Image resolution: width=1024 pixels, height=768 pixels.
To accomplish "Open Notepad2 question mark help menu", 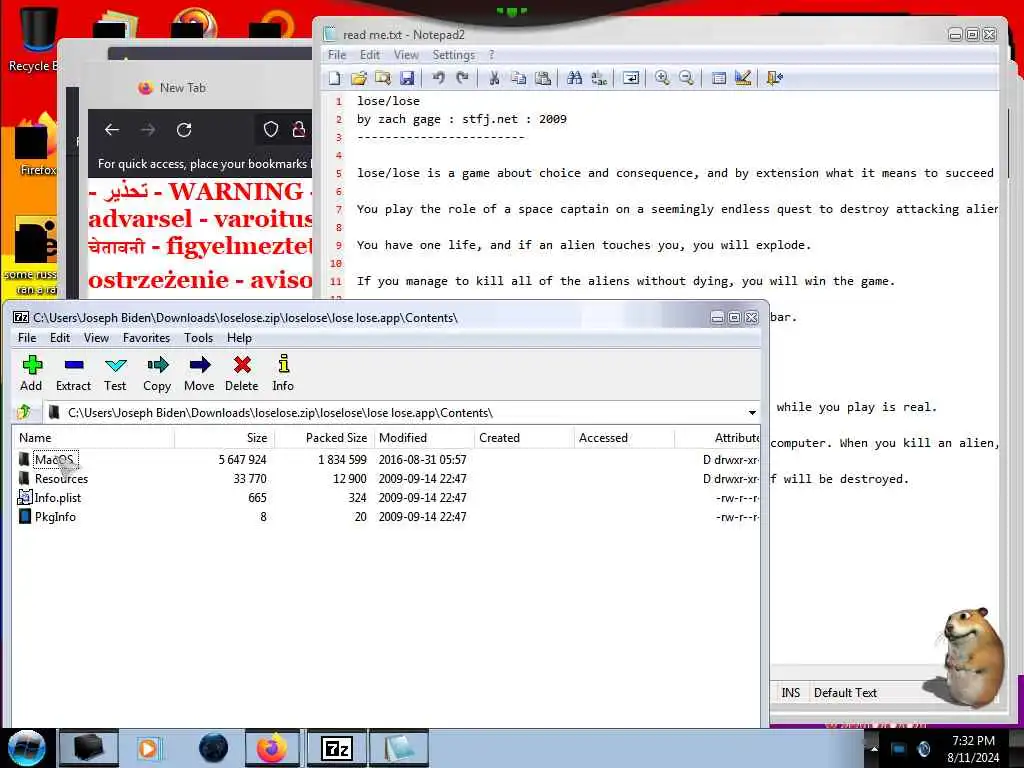I will click(x=492, y=55).
